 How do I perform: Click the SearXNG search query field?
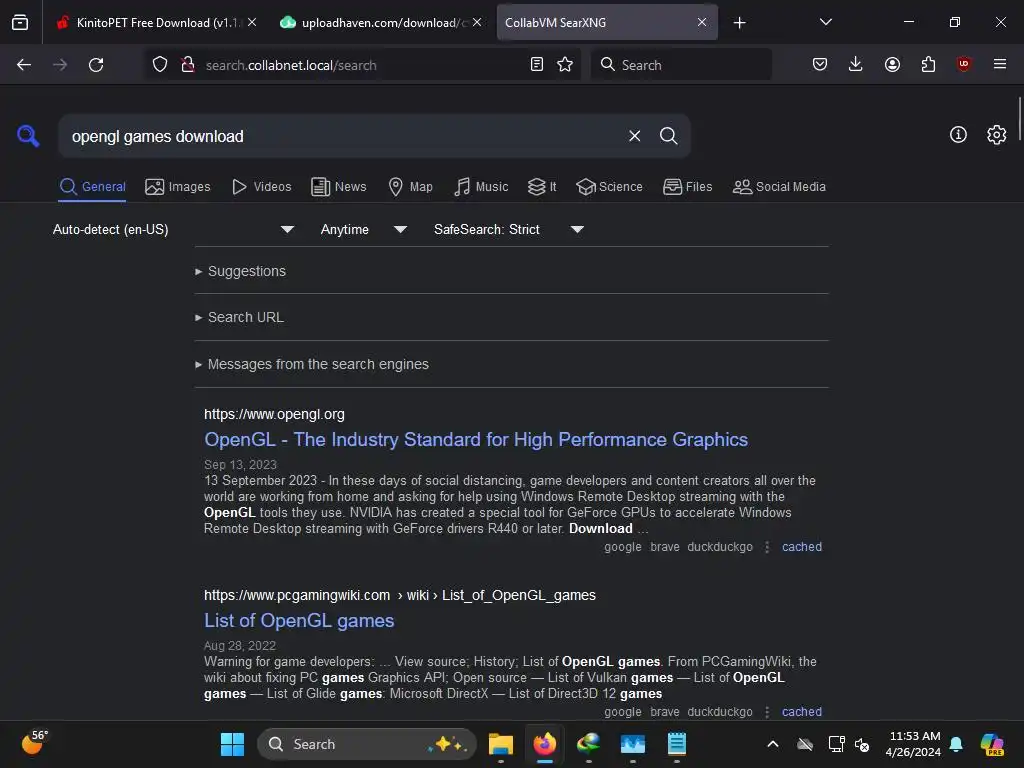[x=343, y=136]
